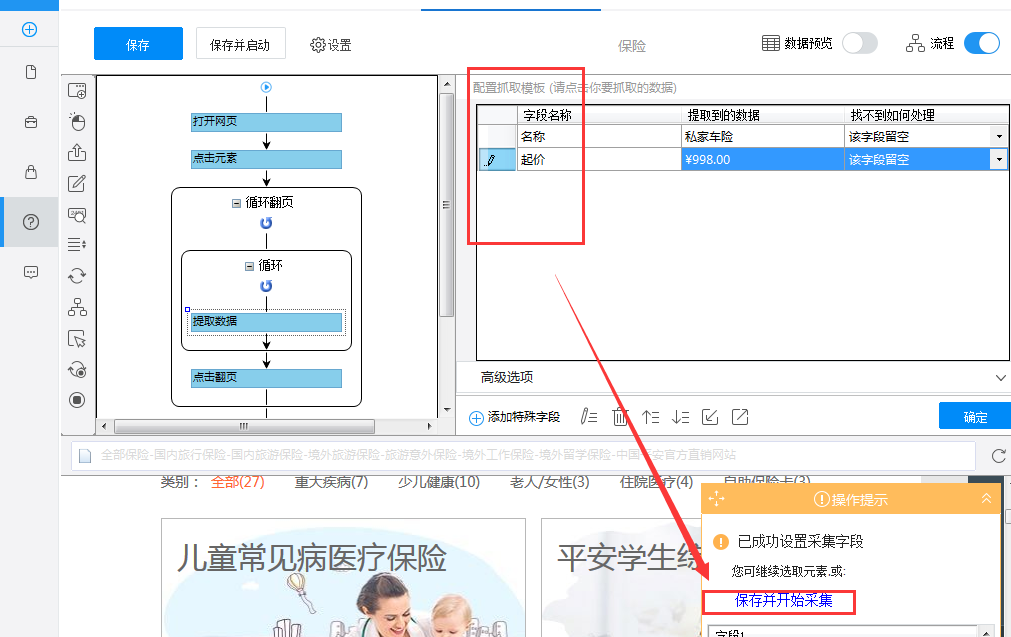Click the refresh page icon beside the URL bar
1011x637 pixels.
(999, 456)
